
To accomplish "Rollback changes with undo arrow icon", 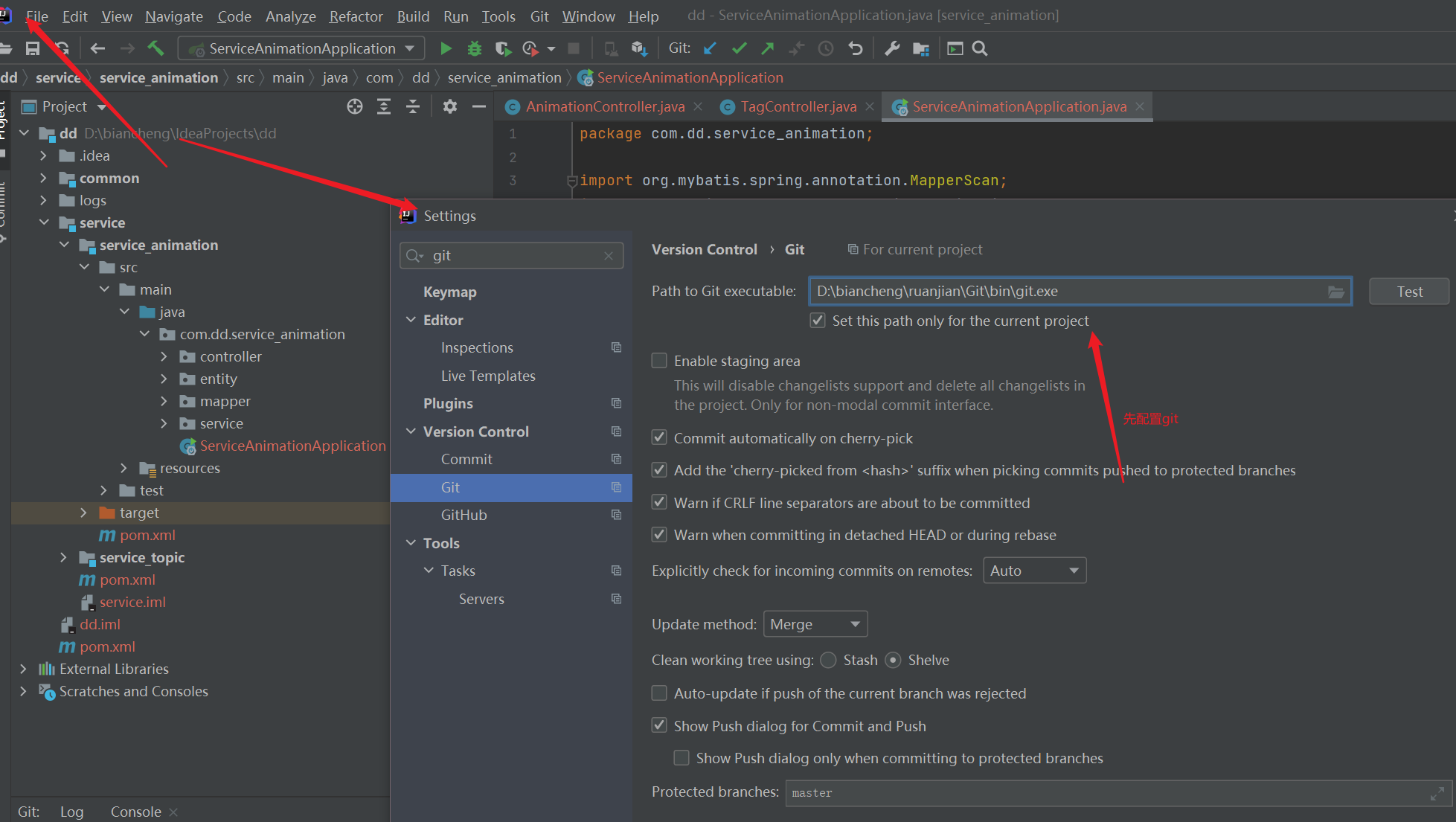I will pos(856,49).
